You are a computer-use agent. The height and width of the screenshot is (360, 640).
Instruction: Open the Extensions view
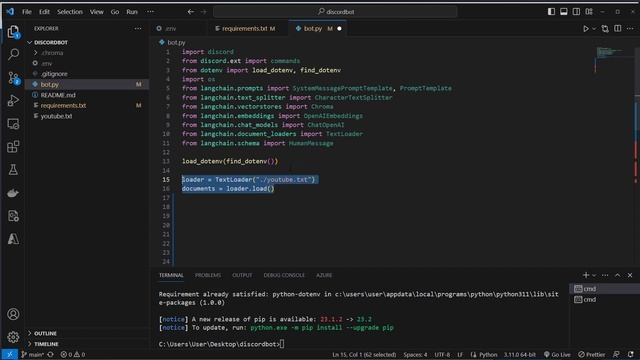tap(13, 147)
